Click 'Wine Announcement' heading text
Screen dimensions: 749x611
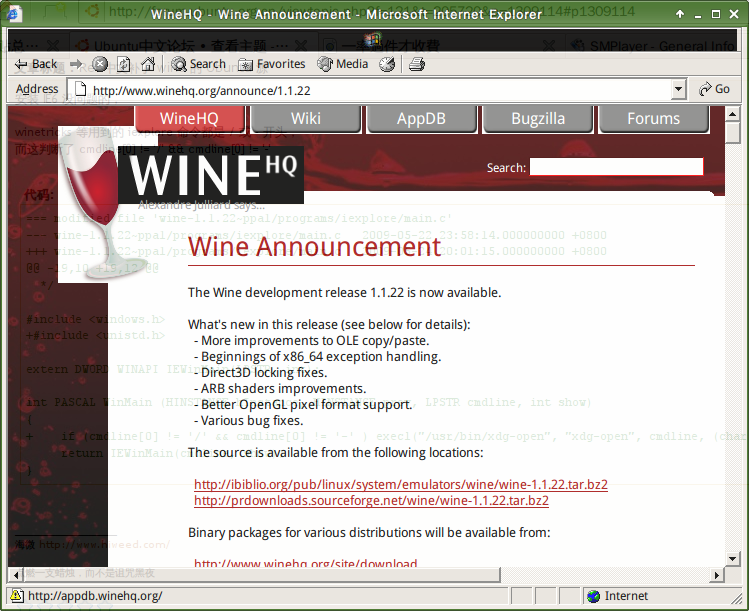tap(314, 247)
